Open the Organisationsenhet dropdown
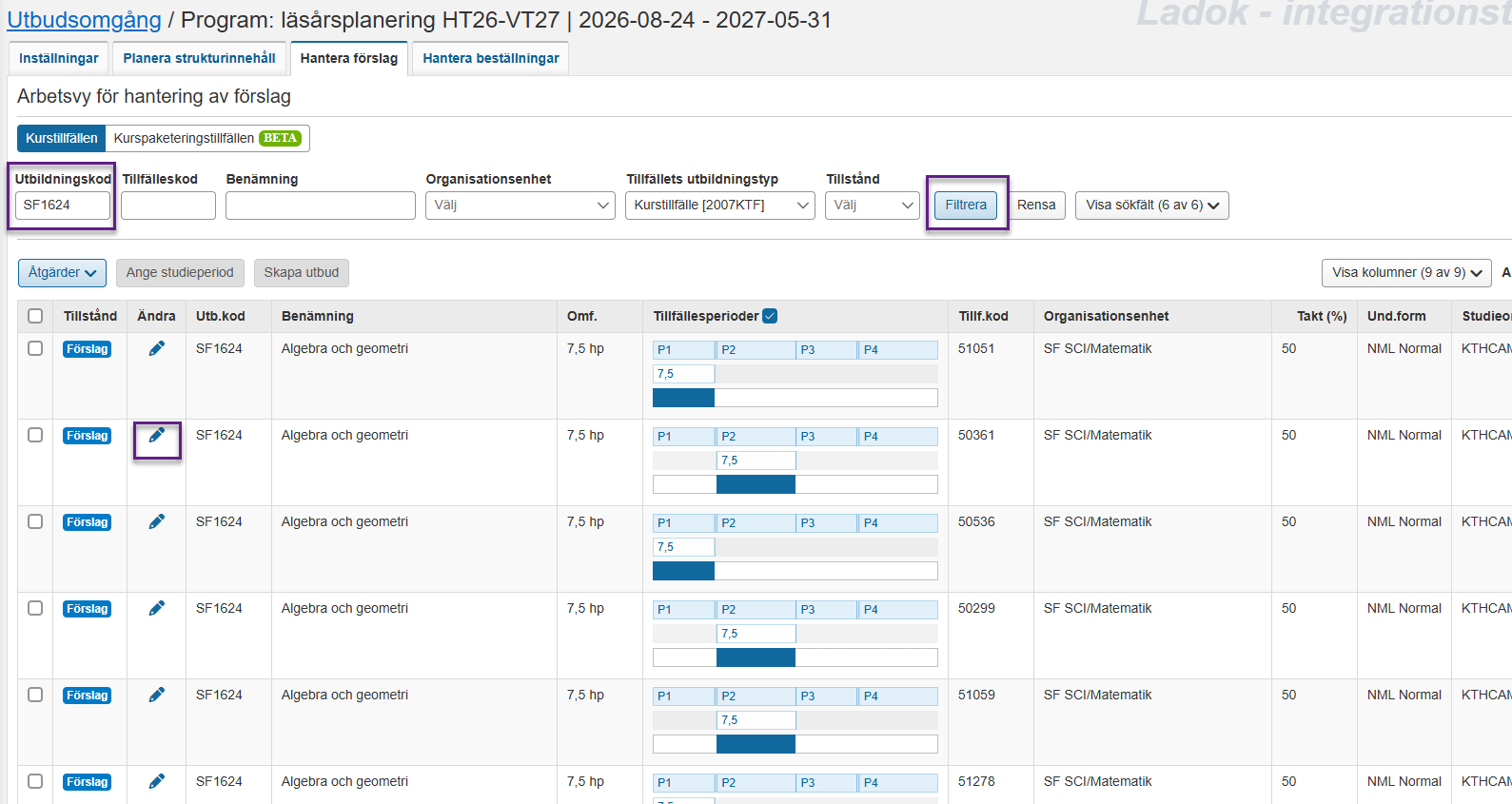1512x804 pixels. point(520,206)
